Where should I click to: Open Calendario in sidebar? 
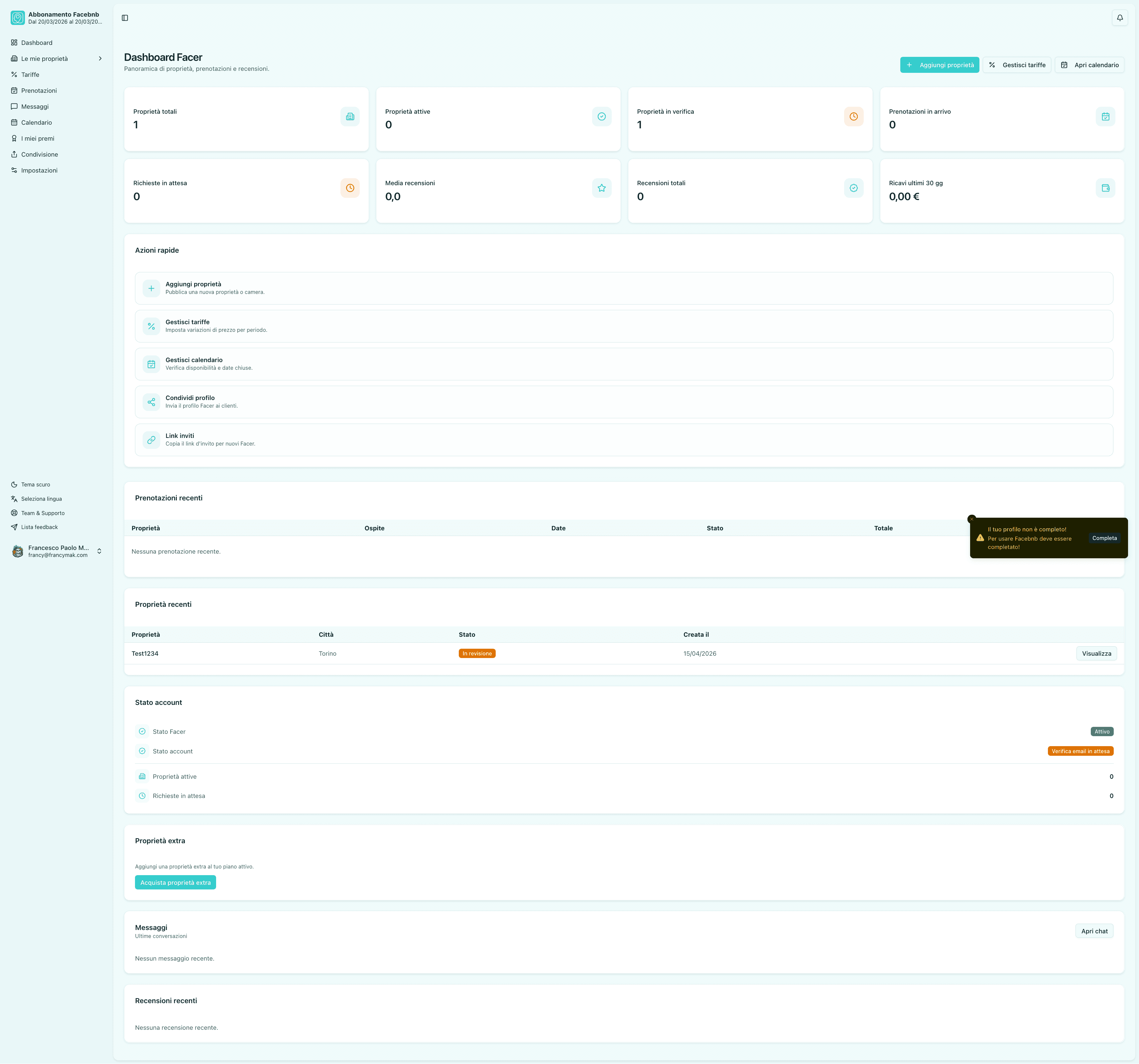tap(56, 123)
